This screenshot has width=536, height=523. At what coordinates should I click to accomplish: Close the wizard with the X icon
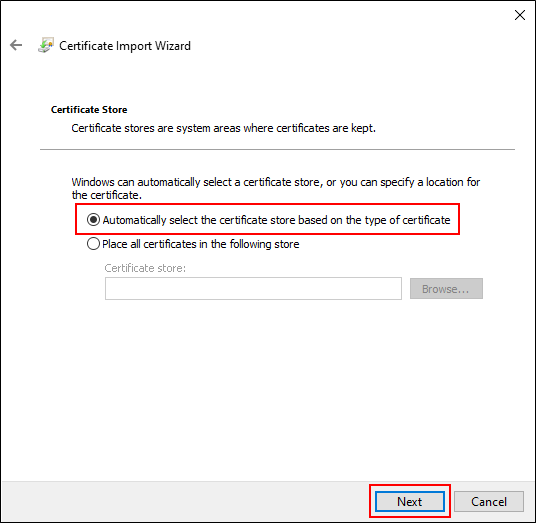pos(520,15)
